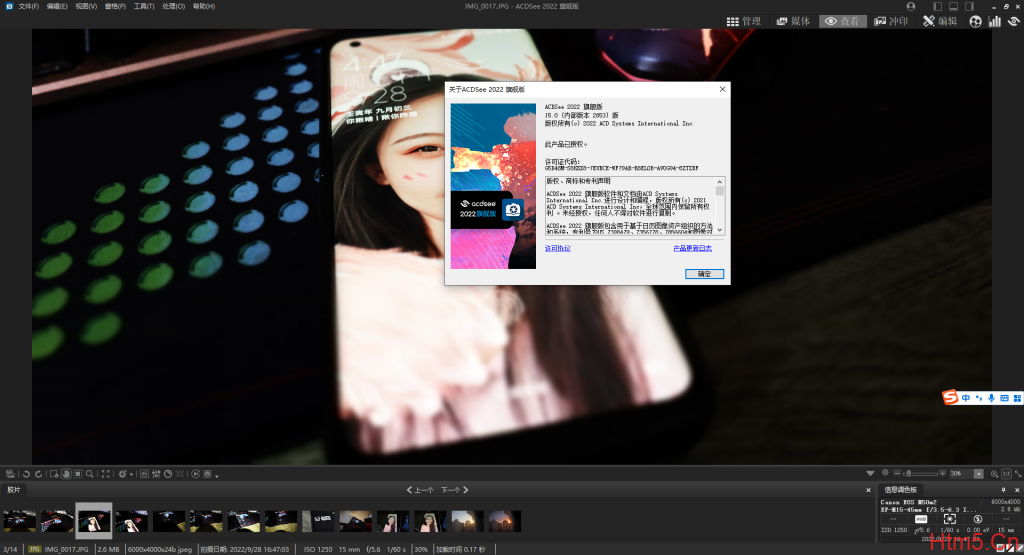Click IMG_0017.JPG in the status bar
Image resolution: width=1024 pixels, height=555 pixels.
pyautogui.click(x=66, y=549)
